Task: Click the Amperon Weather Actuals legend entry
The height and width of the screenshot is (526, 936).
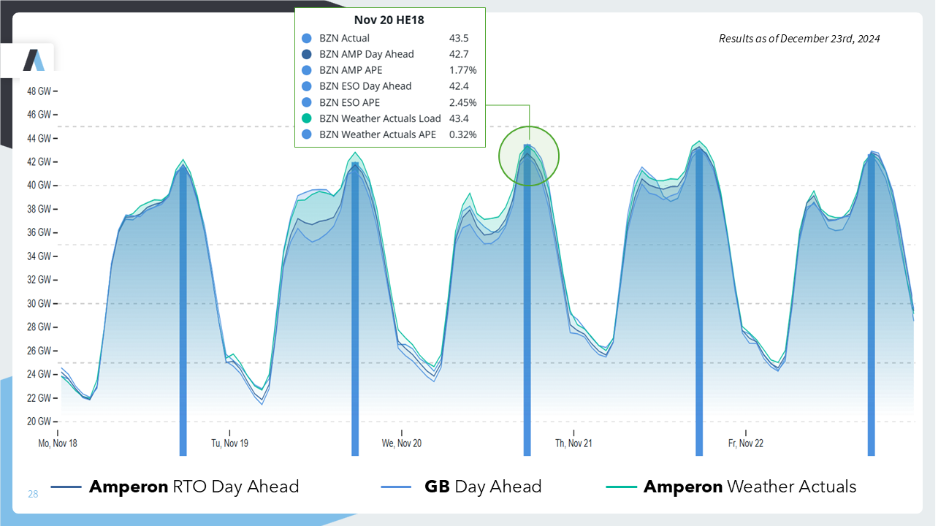Action: [731, 487]
